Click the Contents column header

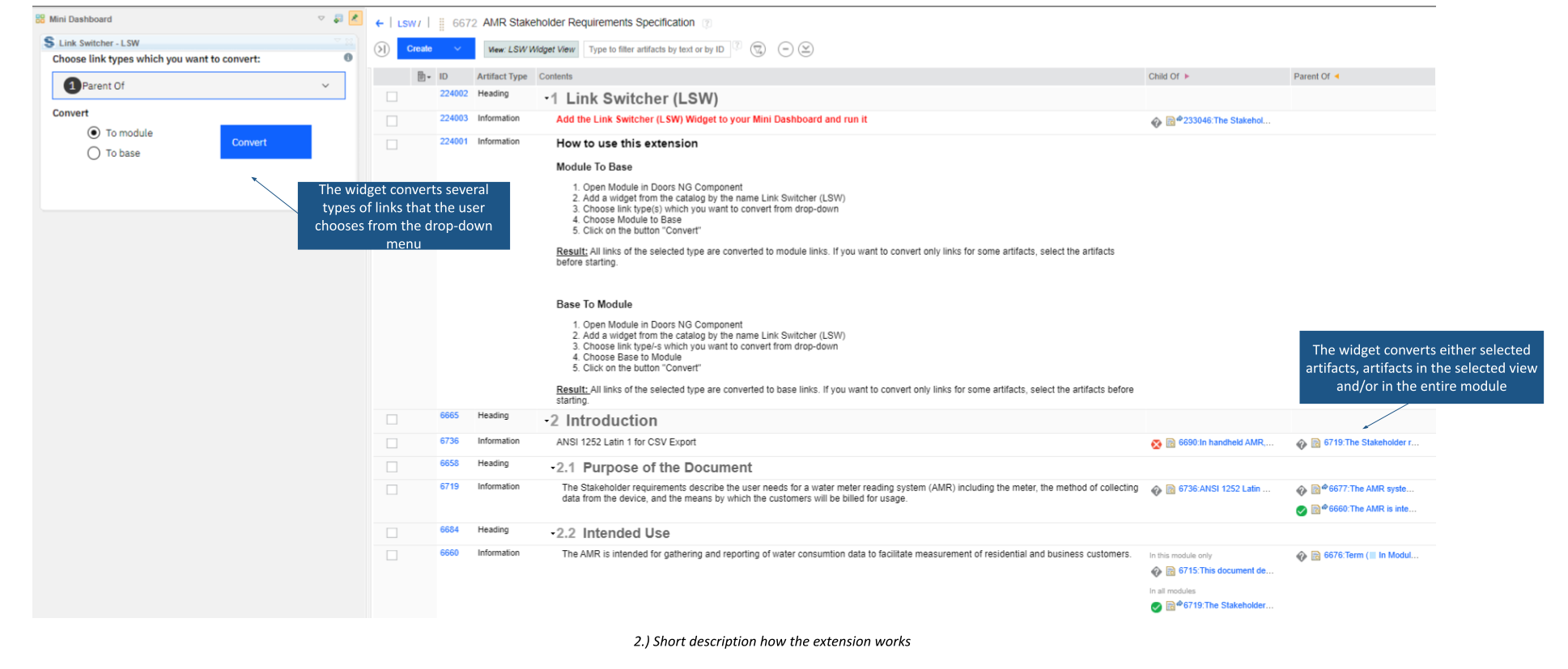point(555,77)
